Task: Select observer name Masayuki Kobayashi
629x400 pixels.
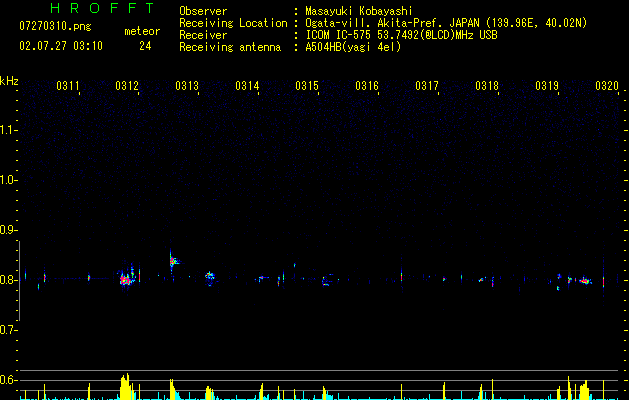Action: (359, 11)
